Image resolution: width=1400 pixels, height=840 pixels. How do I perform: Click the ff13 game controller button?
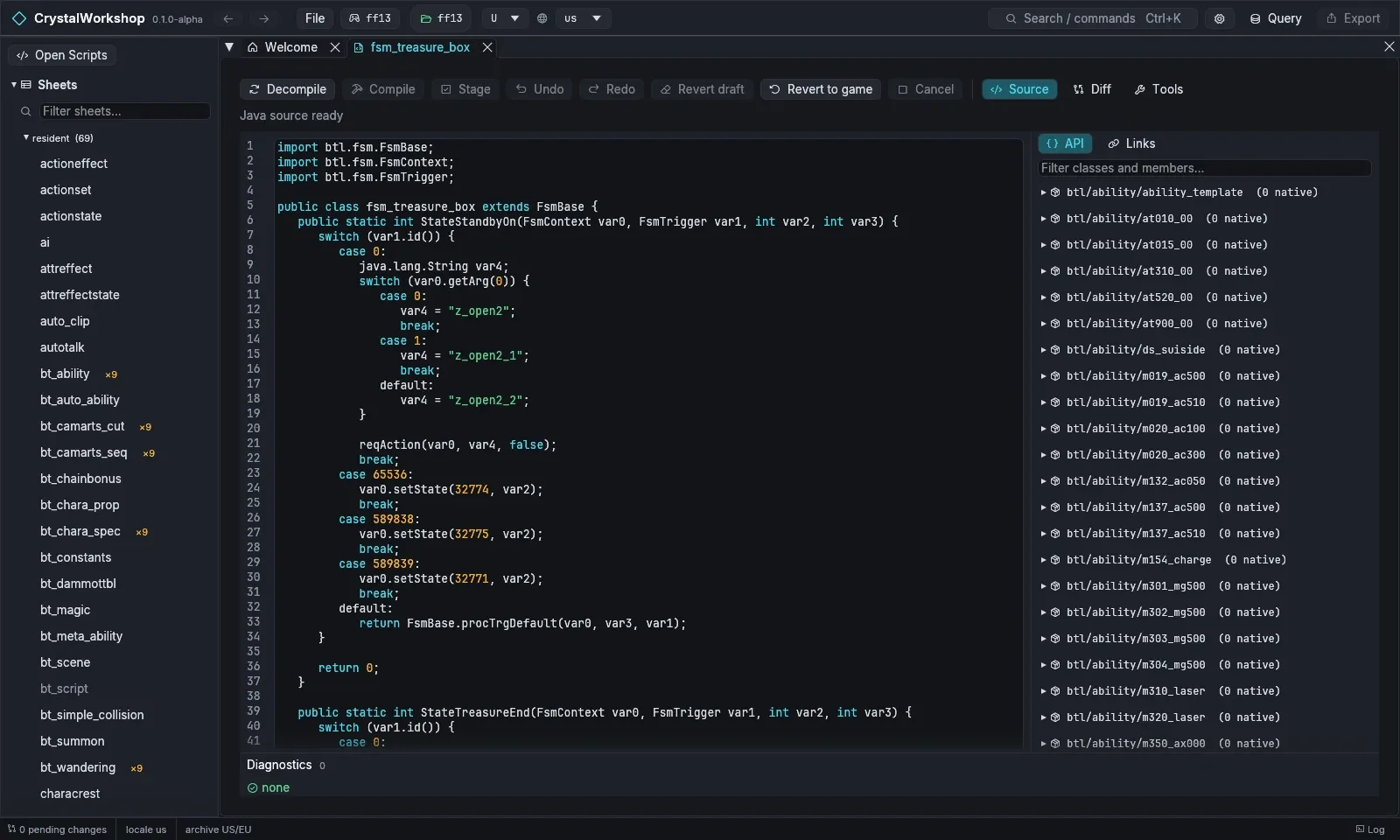[x=370, y=18]
